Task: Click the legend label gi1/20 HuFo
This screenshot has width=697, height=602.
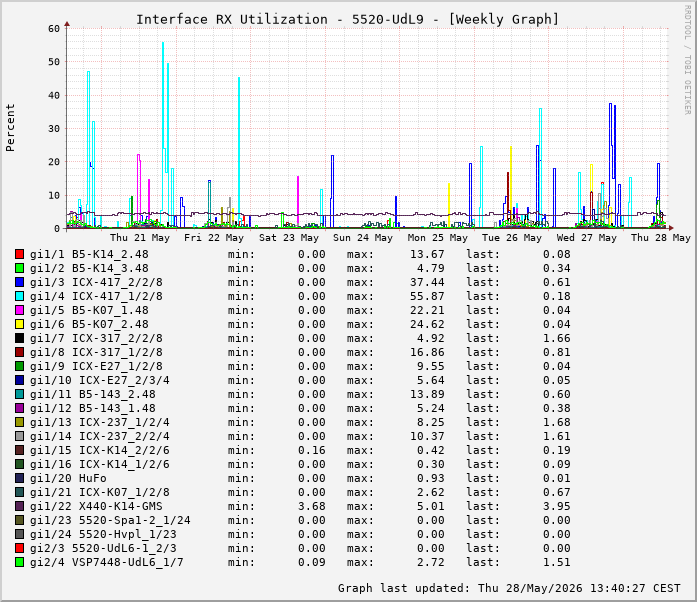Action: click(68, 478)
